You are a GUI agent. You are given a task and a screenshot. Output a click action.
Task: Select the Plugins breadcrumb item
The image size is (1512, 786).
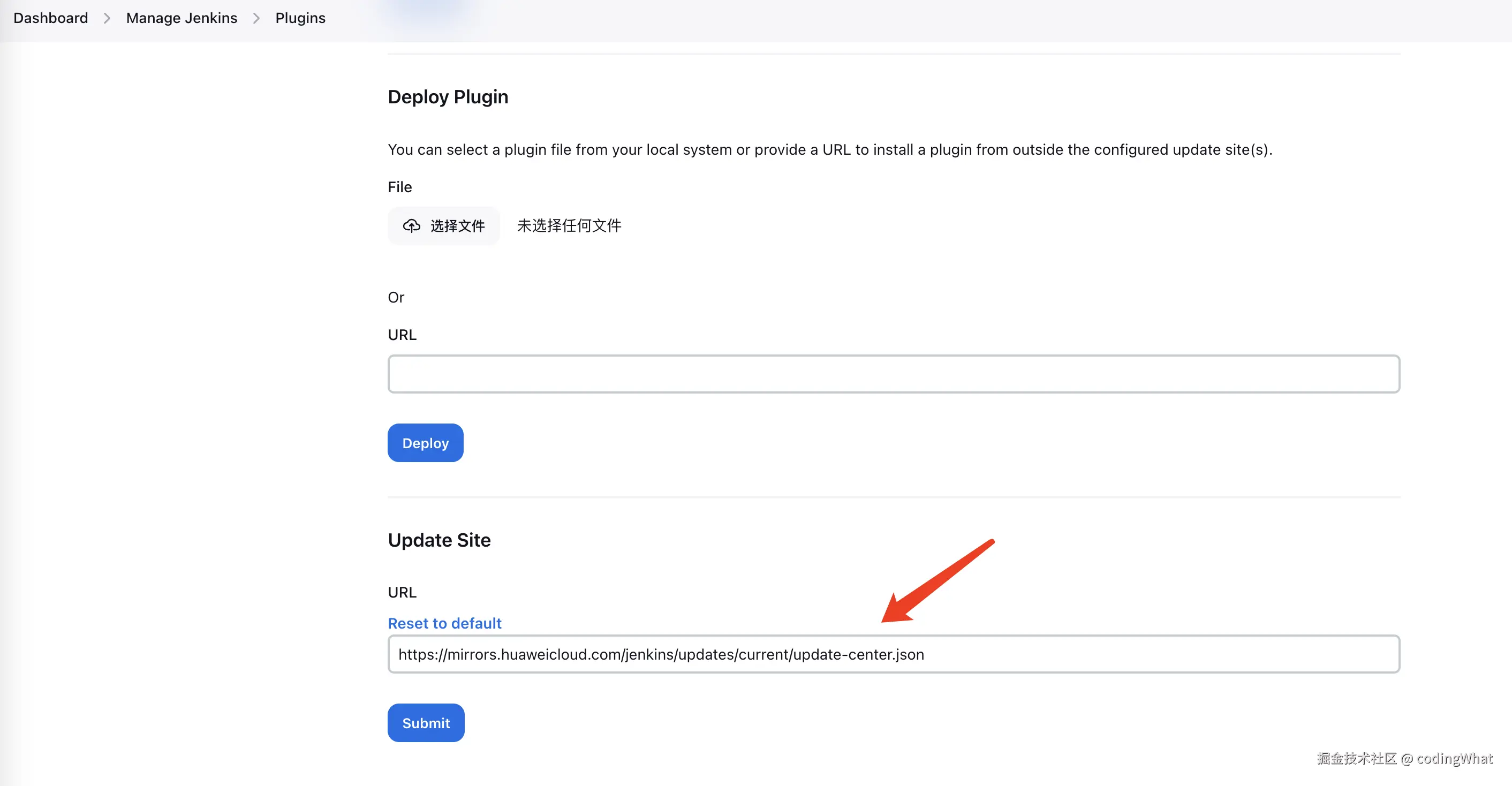[x=300, y=18]
